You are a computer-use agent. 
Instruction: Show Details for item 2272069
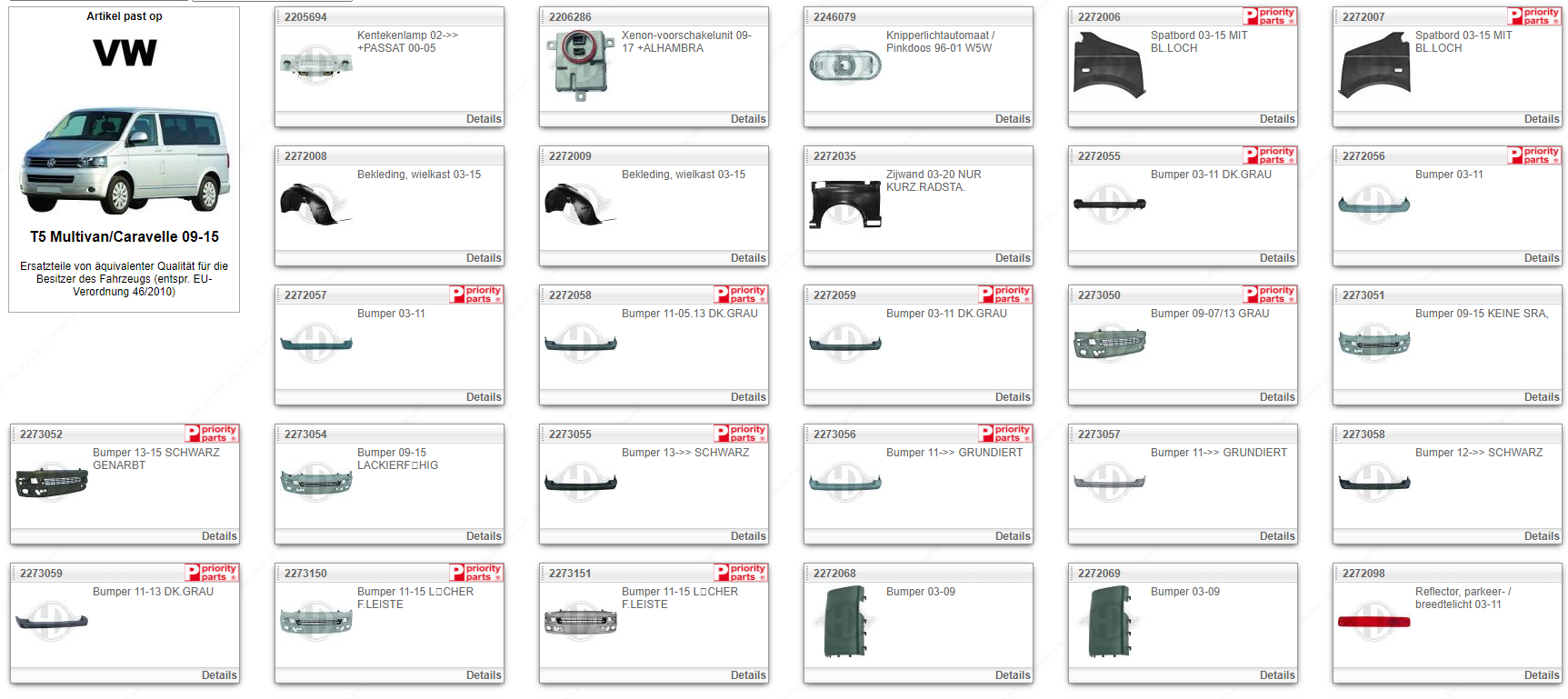1276,675
